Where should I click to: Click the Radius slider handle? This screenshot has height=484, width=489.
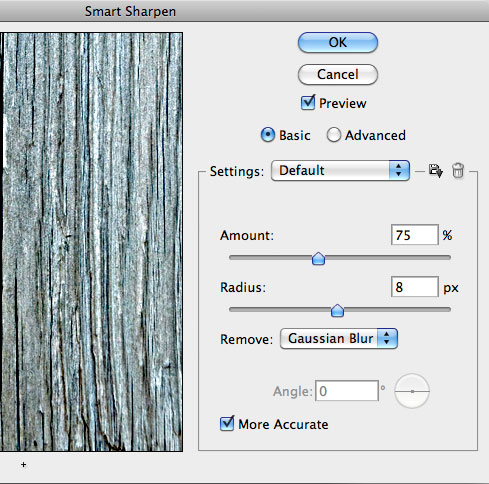point(337,310)
